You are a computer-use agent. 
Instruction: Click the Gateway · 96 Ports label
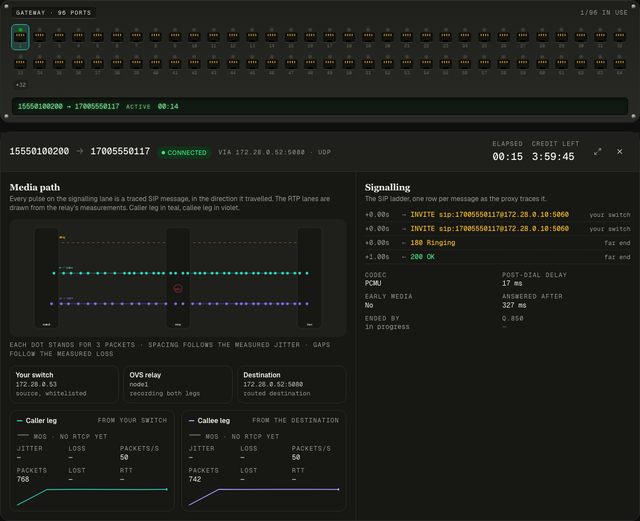[53, 13]
